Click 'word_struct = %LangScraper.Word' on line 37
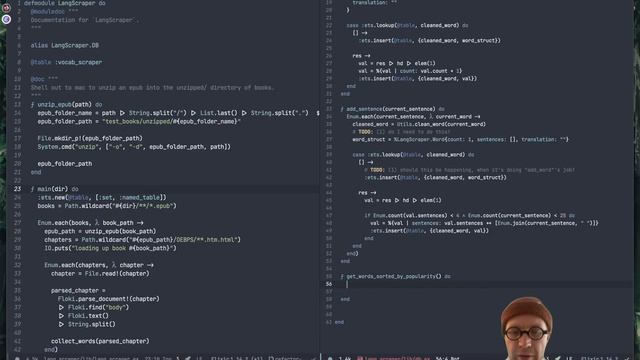The height and width of the screenshot is (360, 640). tap(460, 140)
